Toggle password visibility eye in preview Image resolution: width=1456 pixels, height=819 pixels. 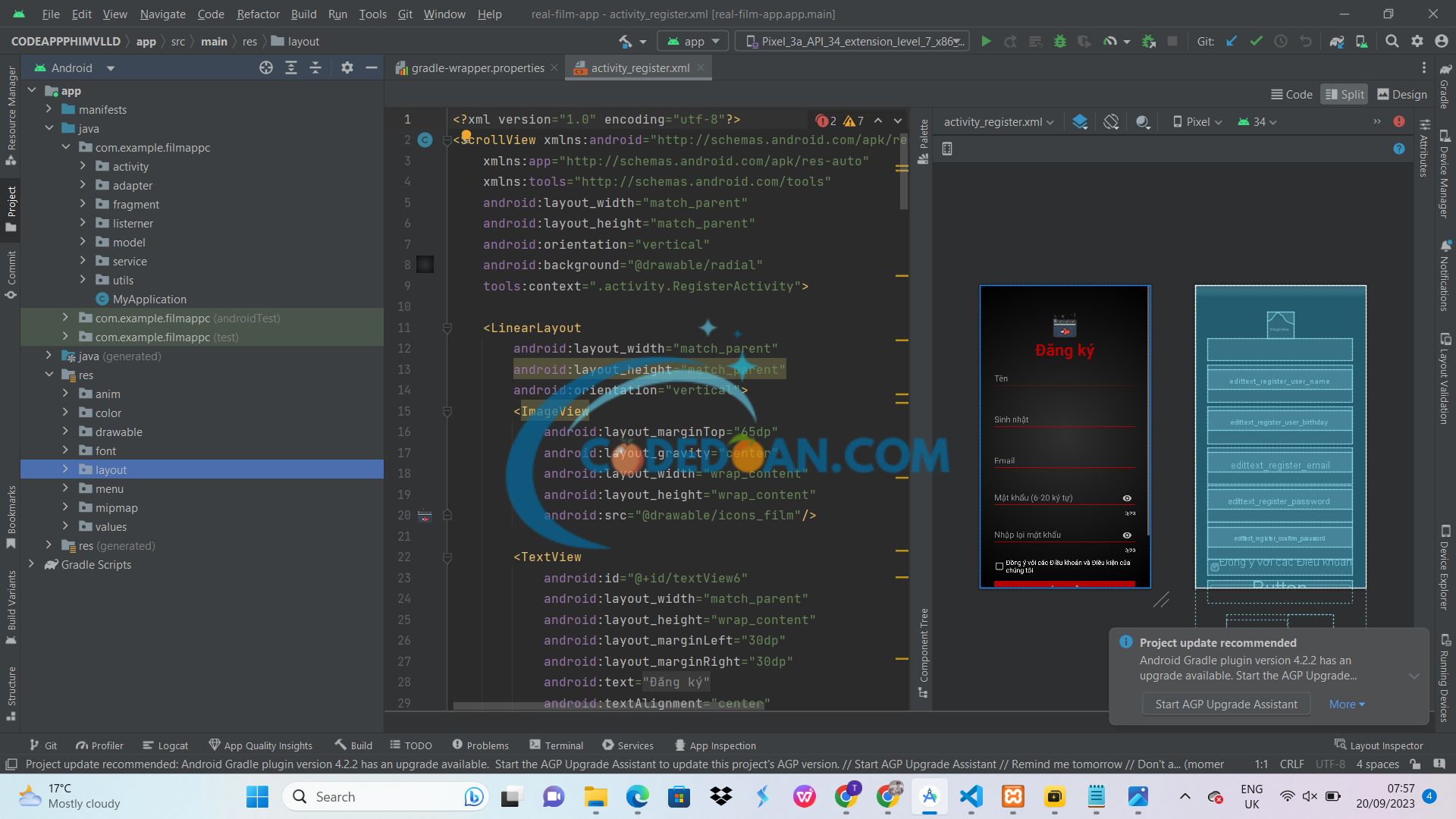coord(1127,498)
